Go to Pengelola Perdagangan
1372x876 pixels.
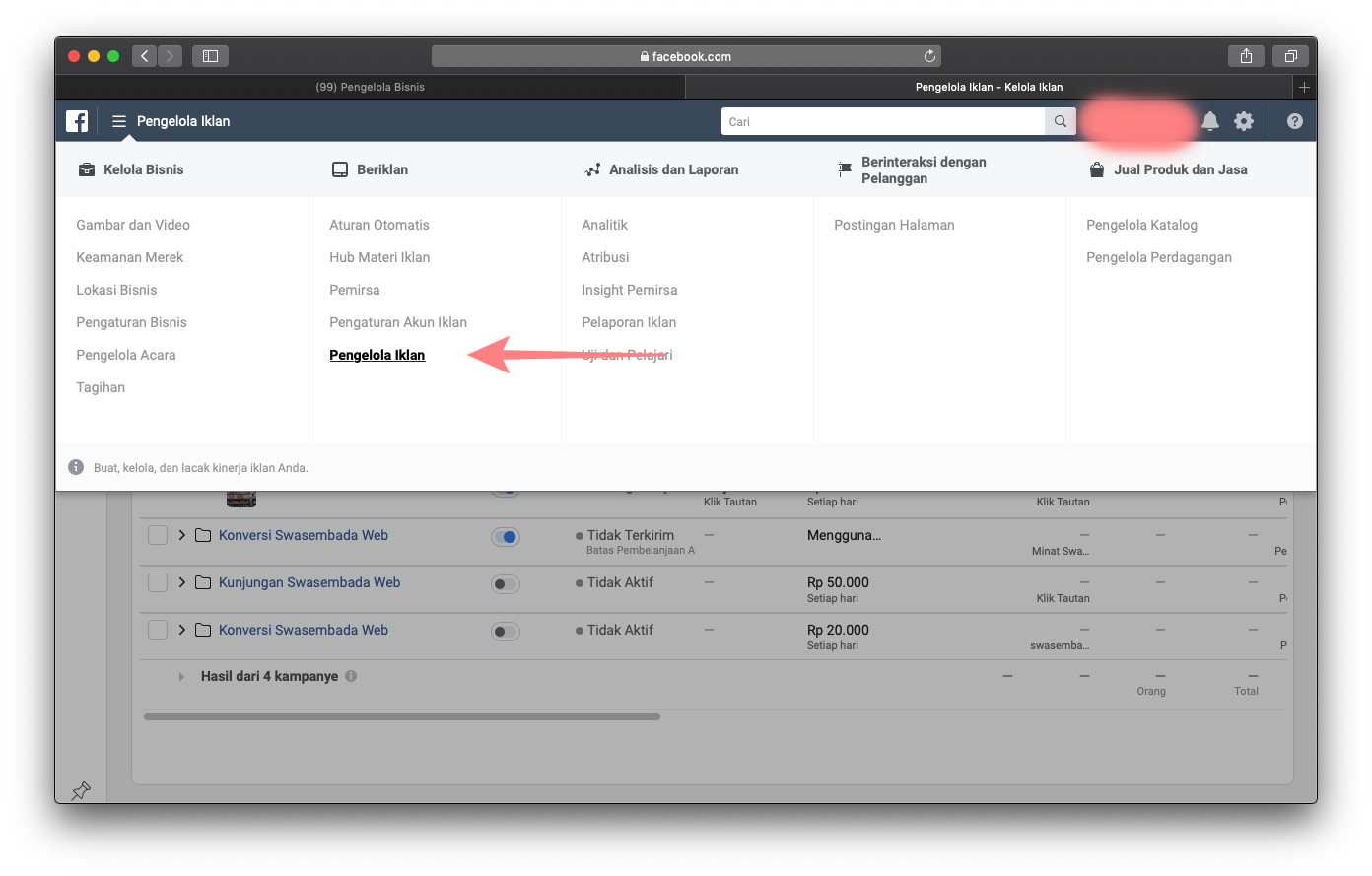(x=1159, y=257)
